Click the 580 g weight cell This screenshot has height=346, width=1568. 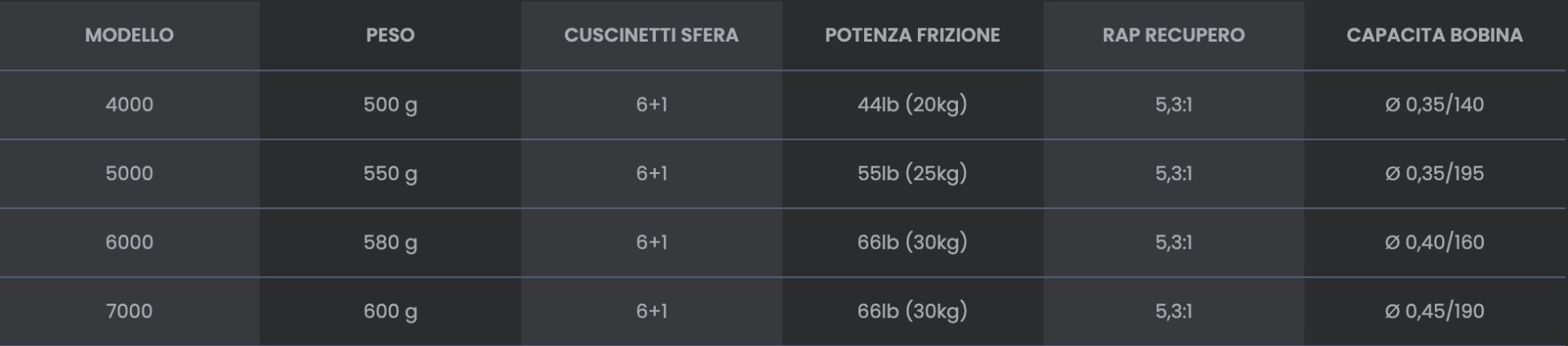(x=390, y=242)
